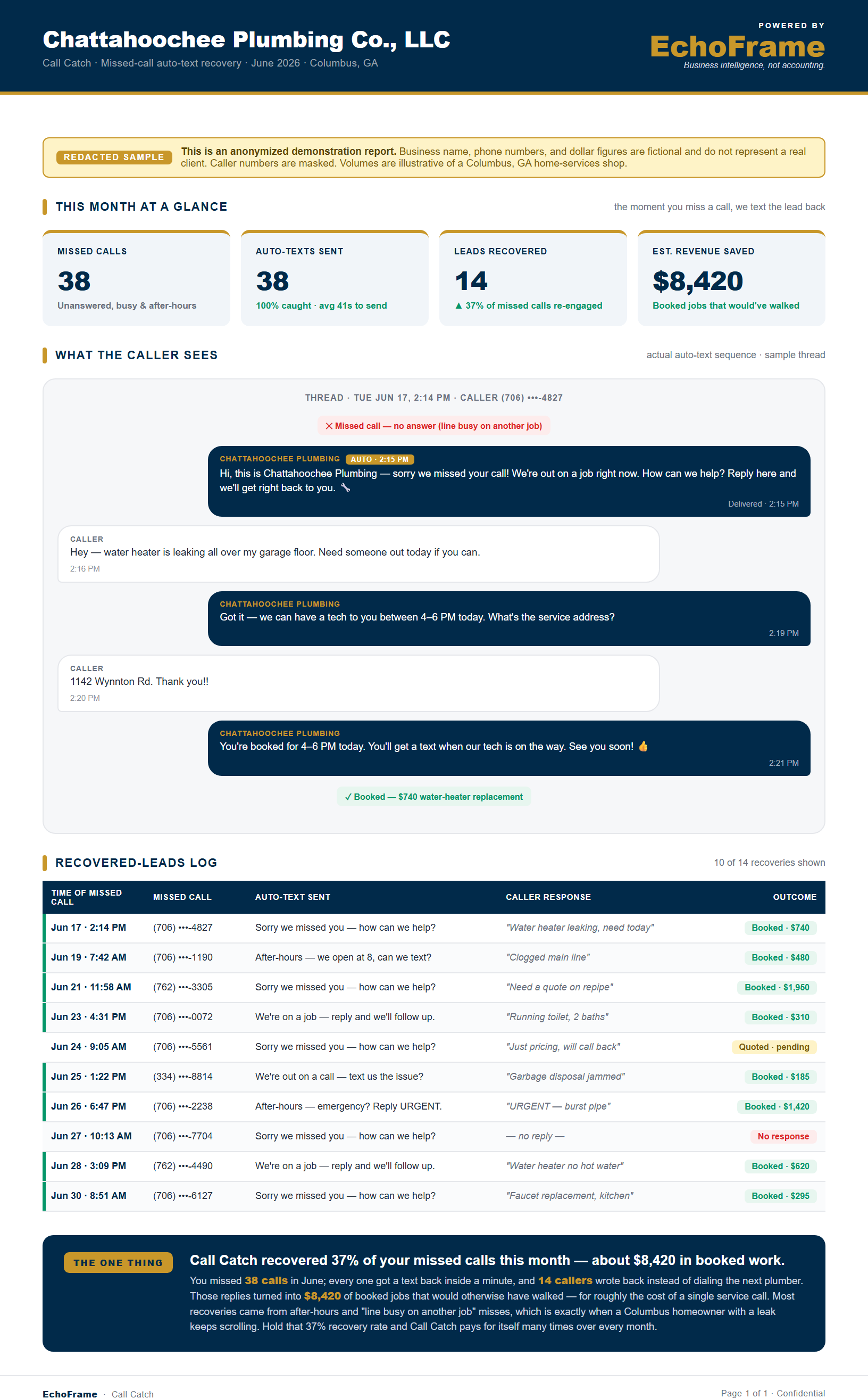Screen dimensions: 868x1398
Task: Click Jun 25 · 1:22 PM row time
Action: point(88,1077)
